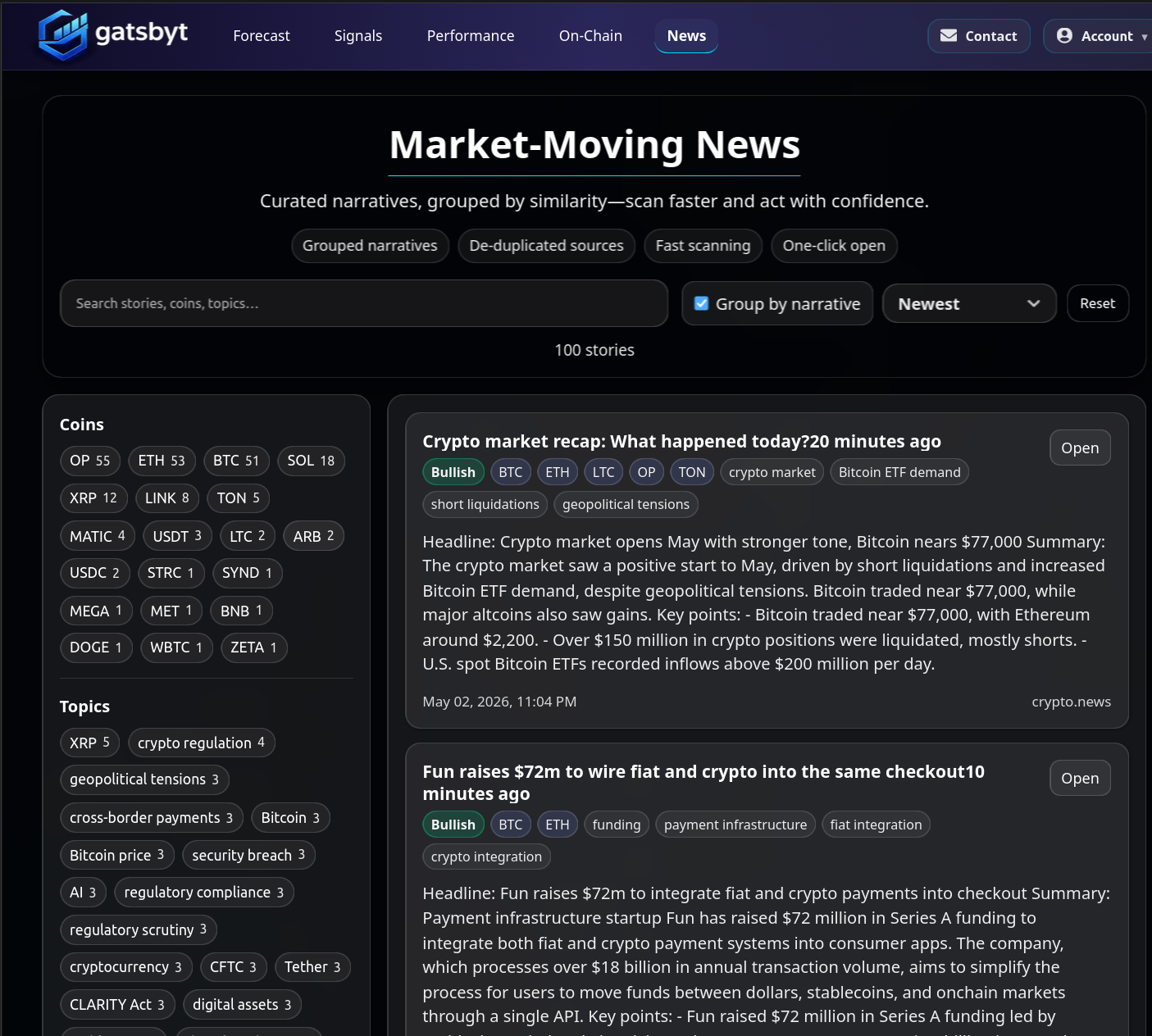Select the MEGA 1 coin chip
This screenshot has height=1036, width=1152.
click(96, 611)
